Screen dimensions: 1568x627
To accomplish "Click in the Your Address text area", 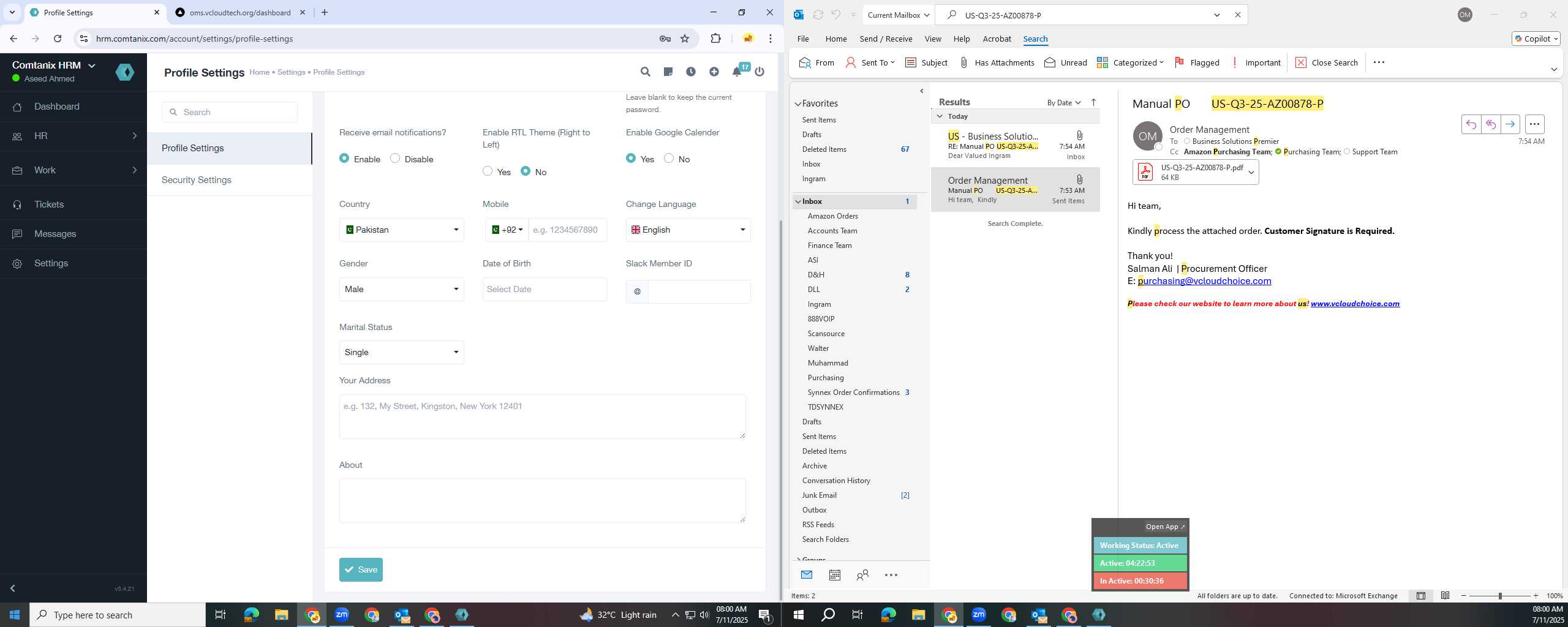I will (543, 416).
